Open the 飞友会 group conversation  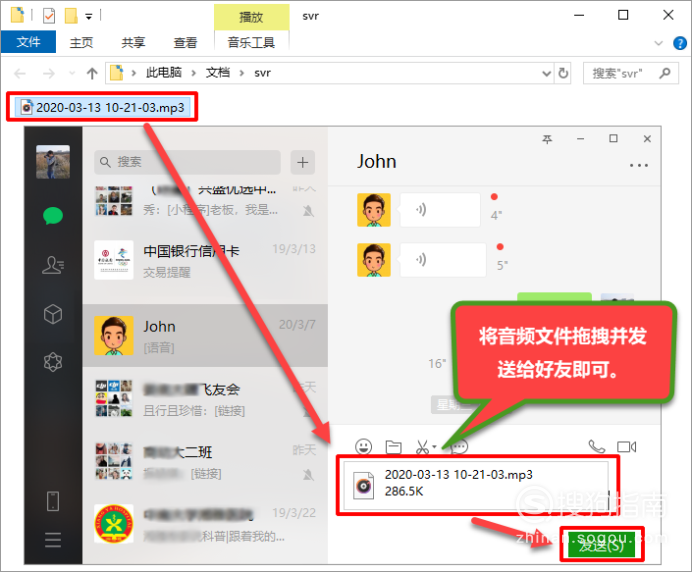point(205,399)
